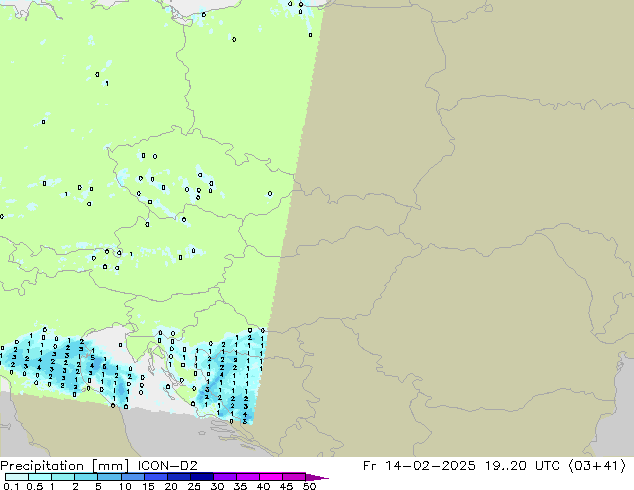The image size is (634, 490).
Task: Click the 'ICON-D2' model label
Action: coord(168,466)
